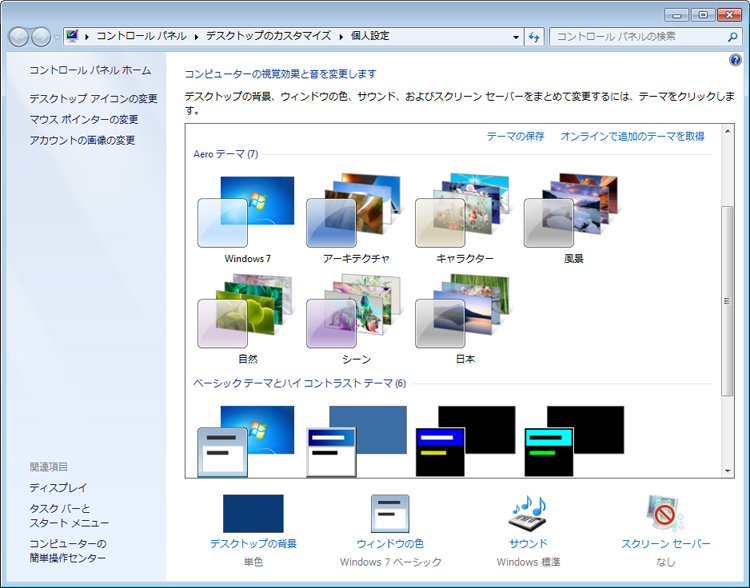Expand arrow before デスクトップのカスタマイズ breadcrumb
The width and height of the screenshot is (750, 588).
click(x=196, y=36)
